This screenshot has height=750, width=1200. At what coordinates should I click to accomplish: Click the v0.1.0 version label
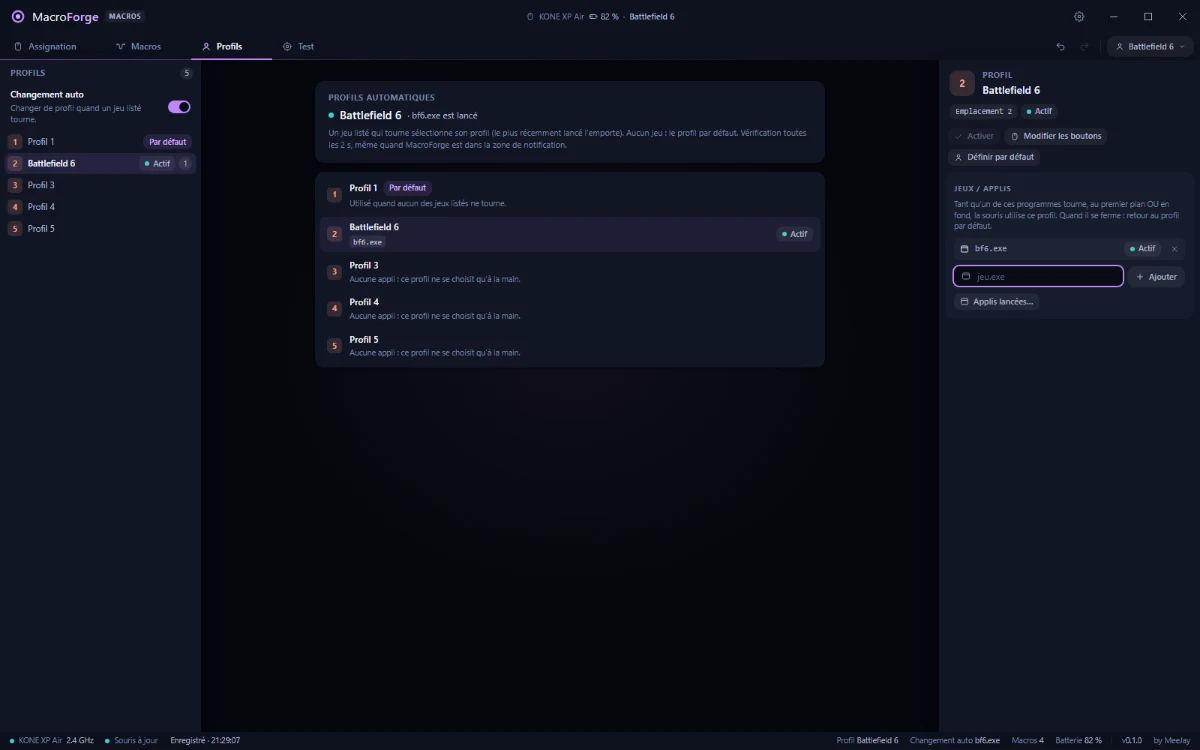point(1131,740)
